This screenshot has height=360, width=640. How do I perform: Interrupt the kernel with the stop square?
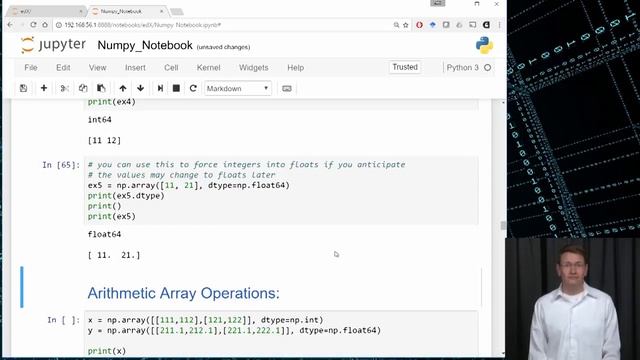click(176, 88)
